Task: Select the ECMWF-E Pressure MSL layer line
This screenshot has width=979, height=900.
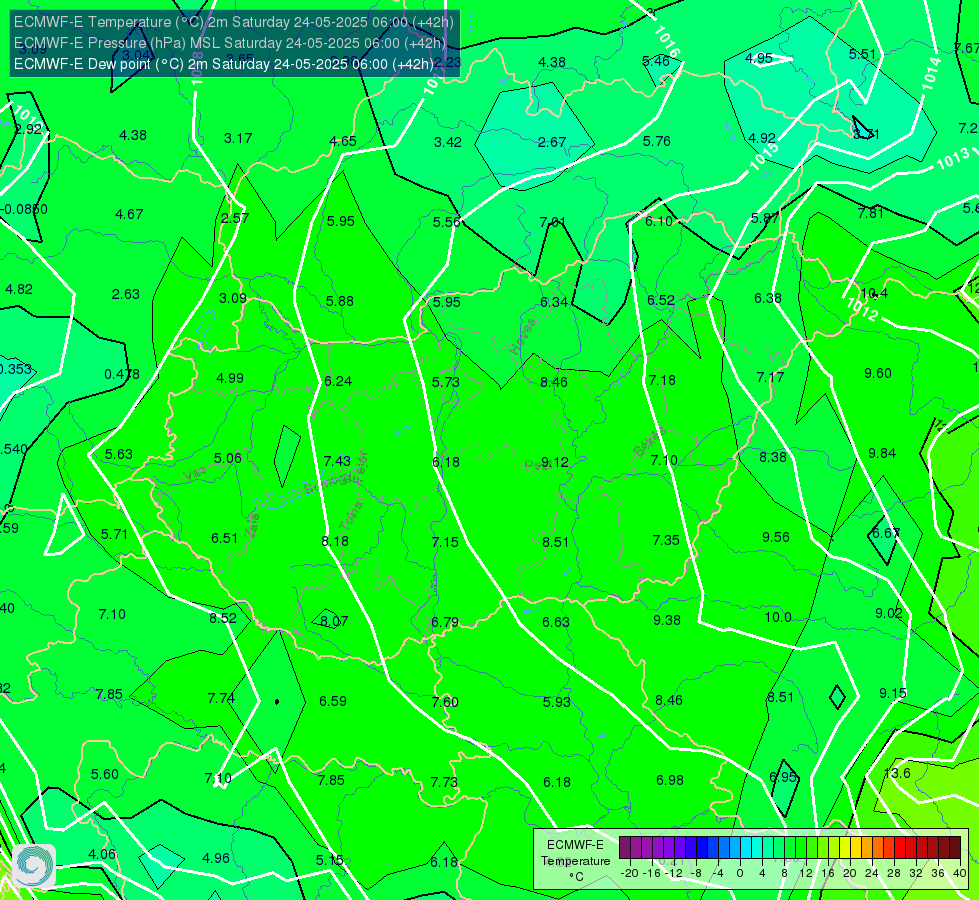Action: pyautogui.click(x=230, y=43)
